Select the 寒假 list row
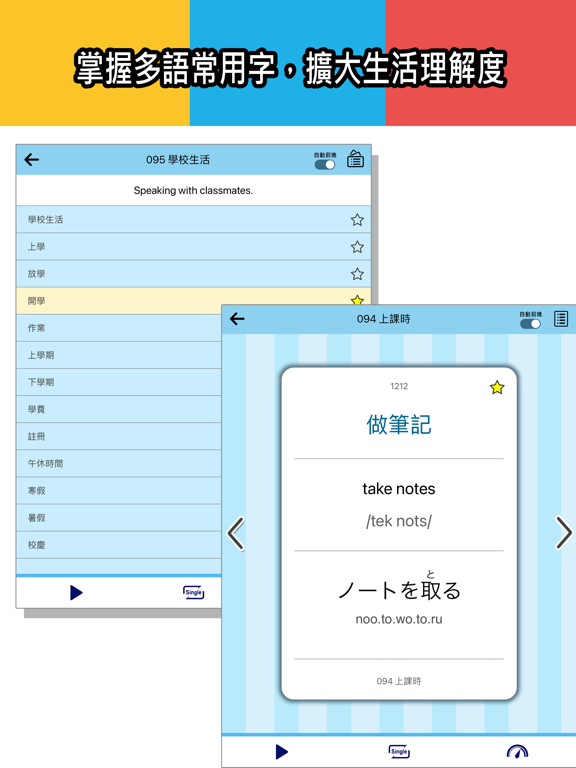576x768 pixels. pos(119,490)
